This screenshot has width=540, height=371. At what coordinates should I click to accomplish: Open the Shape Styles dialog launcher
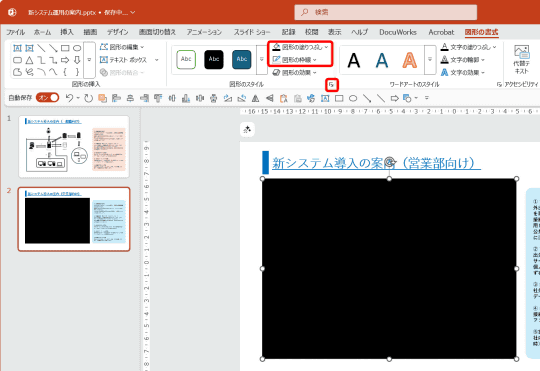[332, 85]
